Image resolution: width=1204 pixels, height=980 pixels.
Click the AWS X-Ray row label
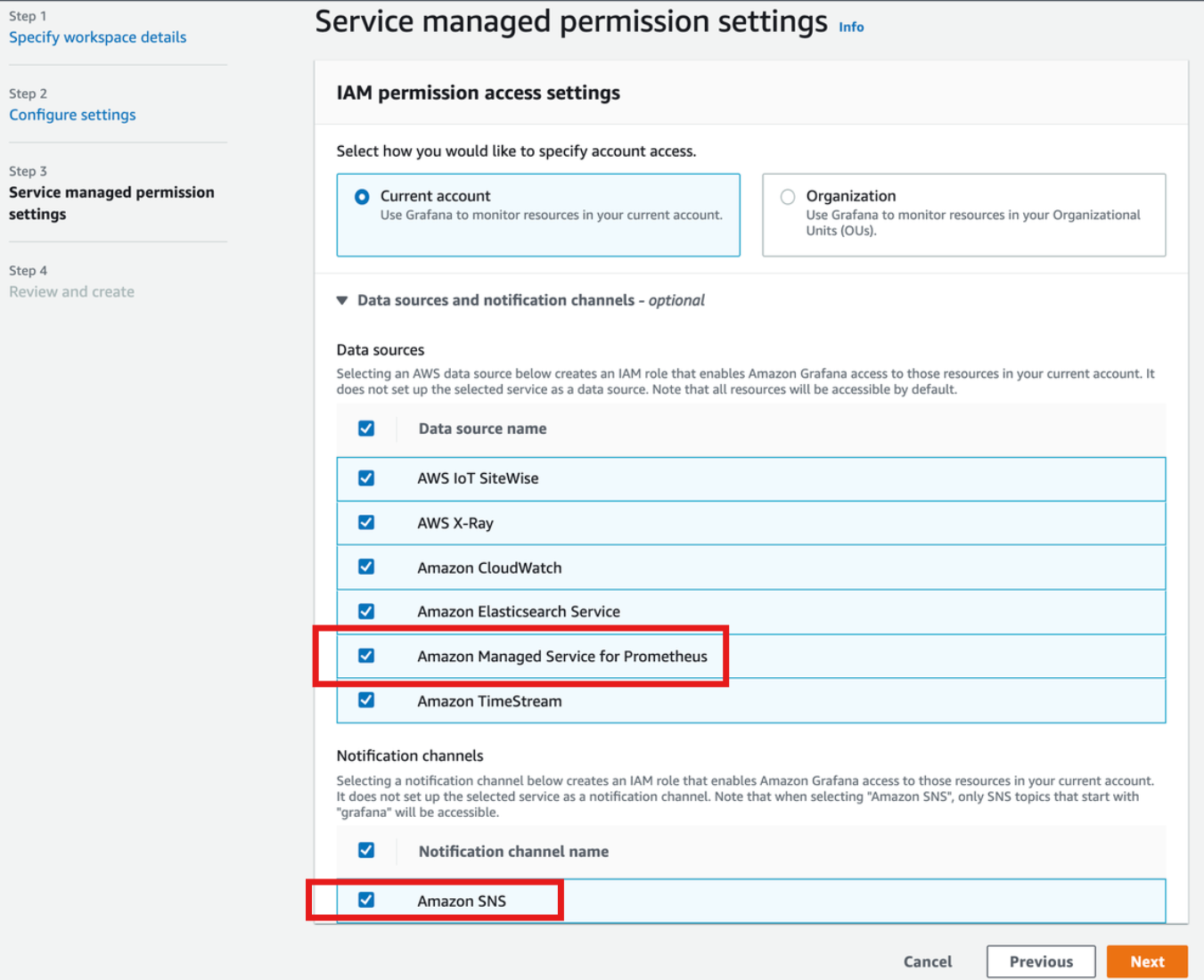click(x=455, y=523)
